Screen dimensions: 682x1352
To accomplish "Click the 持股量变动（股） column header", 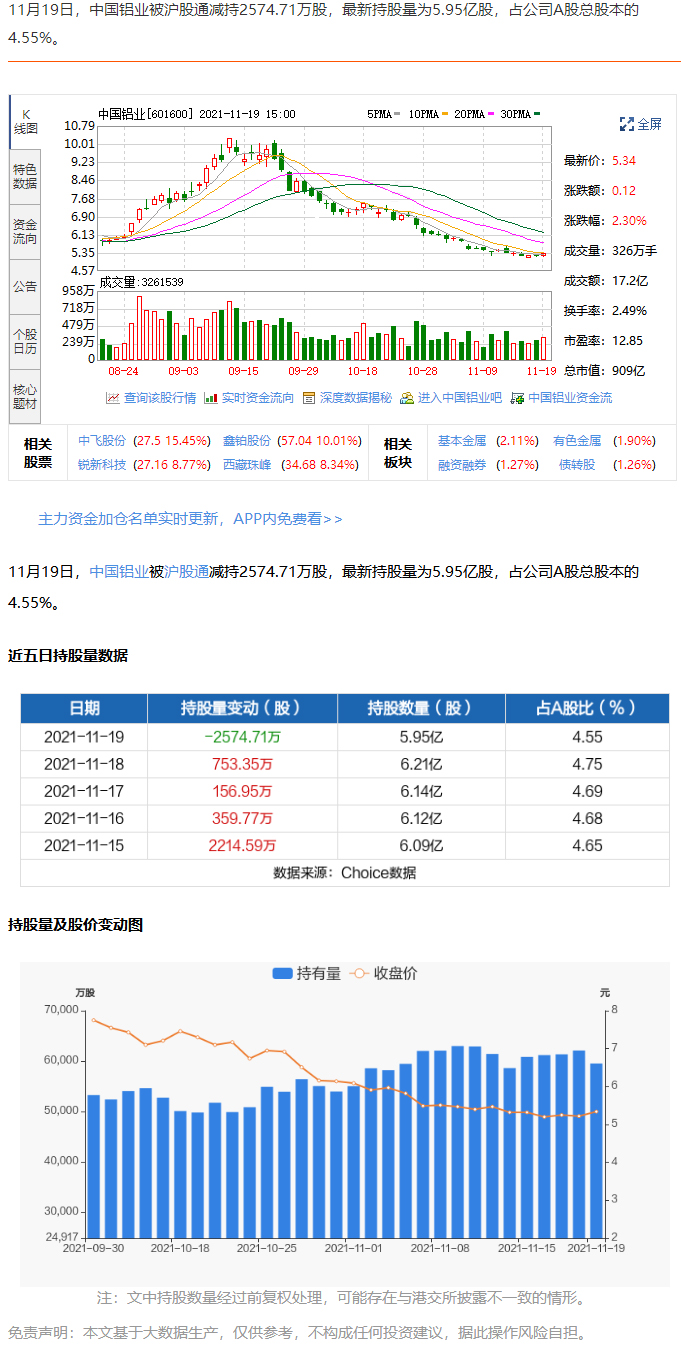I will tap(242, 708).
